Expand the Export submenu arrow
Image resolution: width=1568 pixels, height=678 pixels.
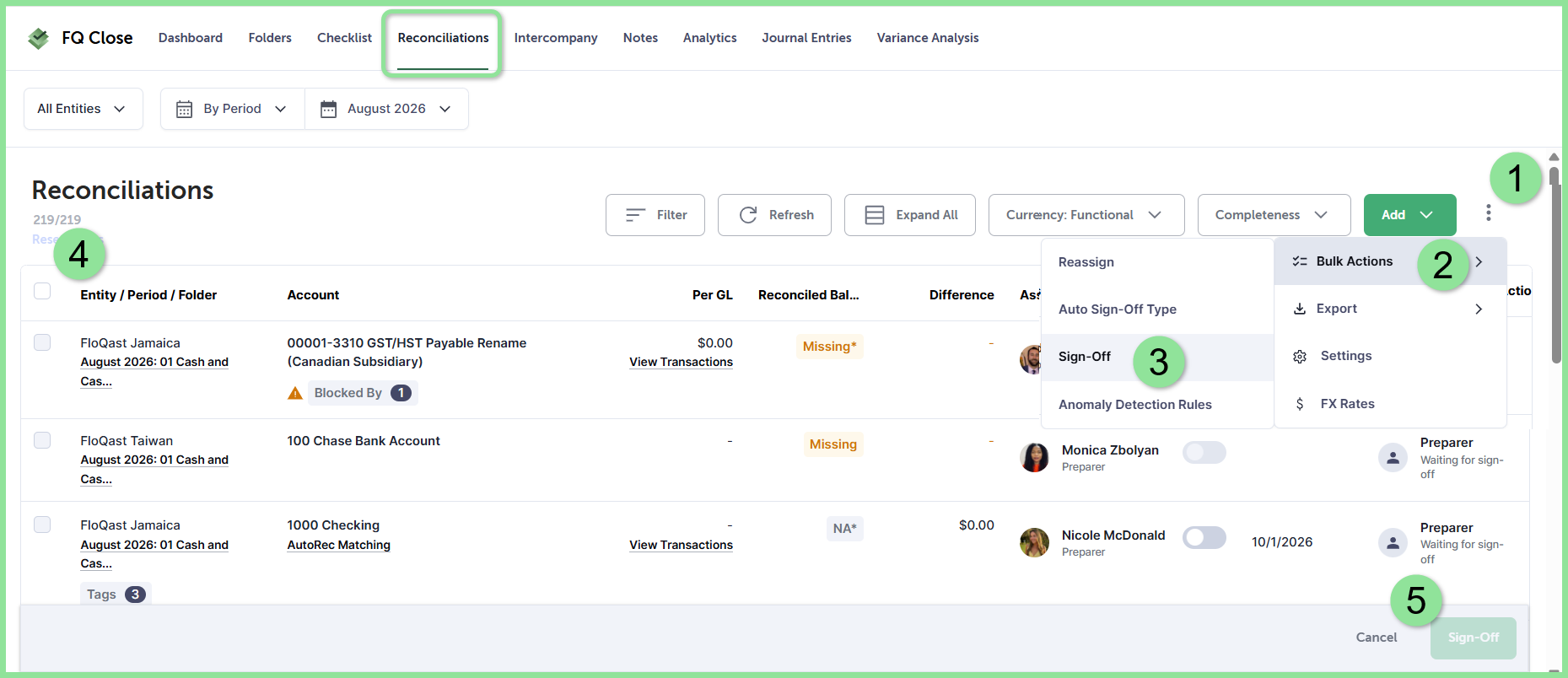[x=1479, y=309]
